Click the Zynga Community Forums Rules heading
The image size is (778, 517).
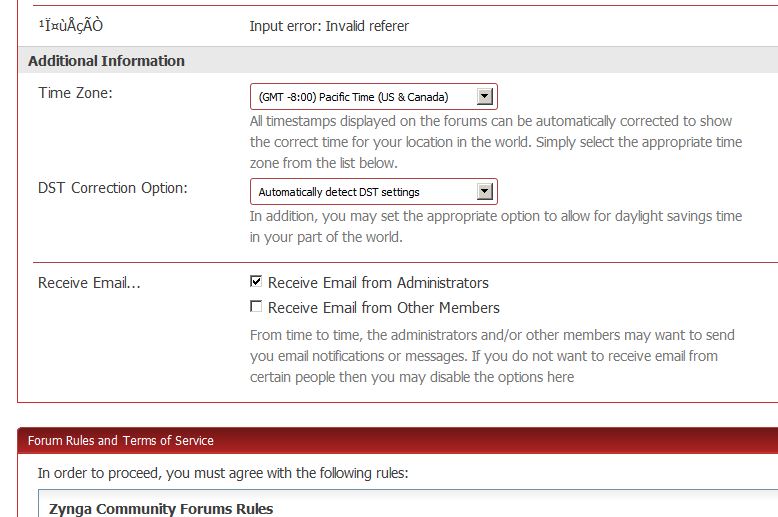click(x=161, y=509)
